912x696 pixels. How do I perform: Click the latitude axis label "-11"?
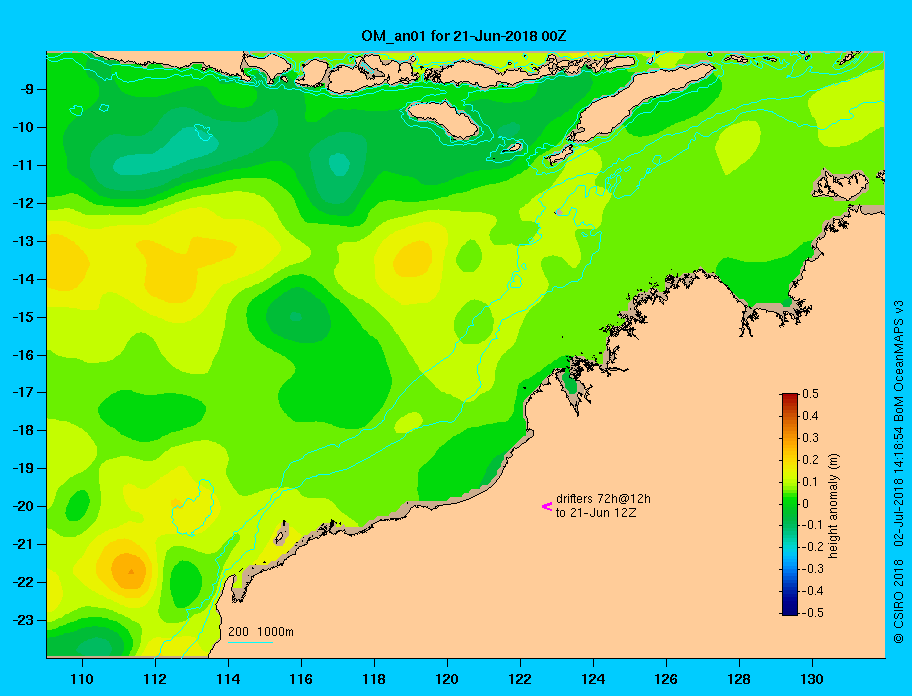pyautogui.click(x=23, y=165)
